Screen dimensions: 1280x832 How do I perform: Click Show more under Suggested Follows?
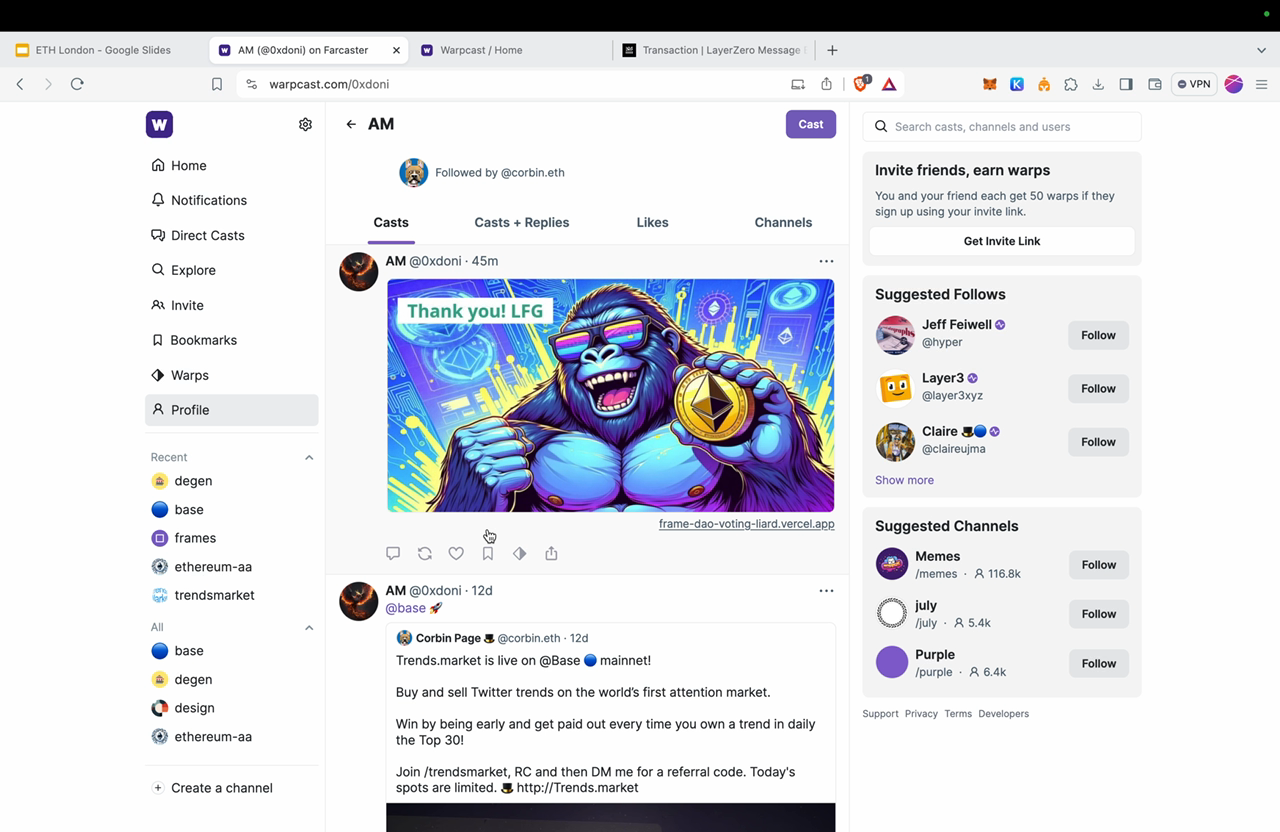[x=904, y=480]
